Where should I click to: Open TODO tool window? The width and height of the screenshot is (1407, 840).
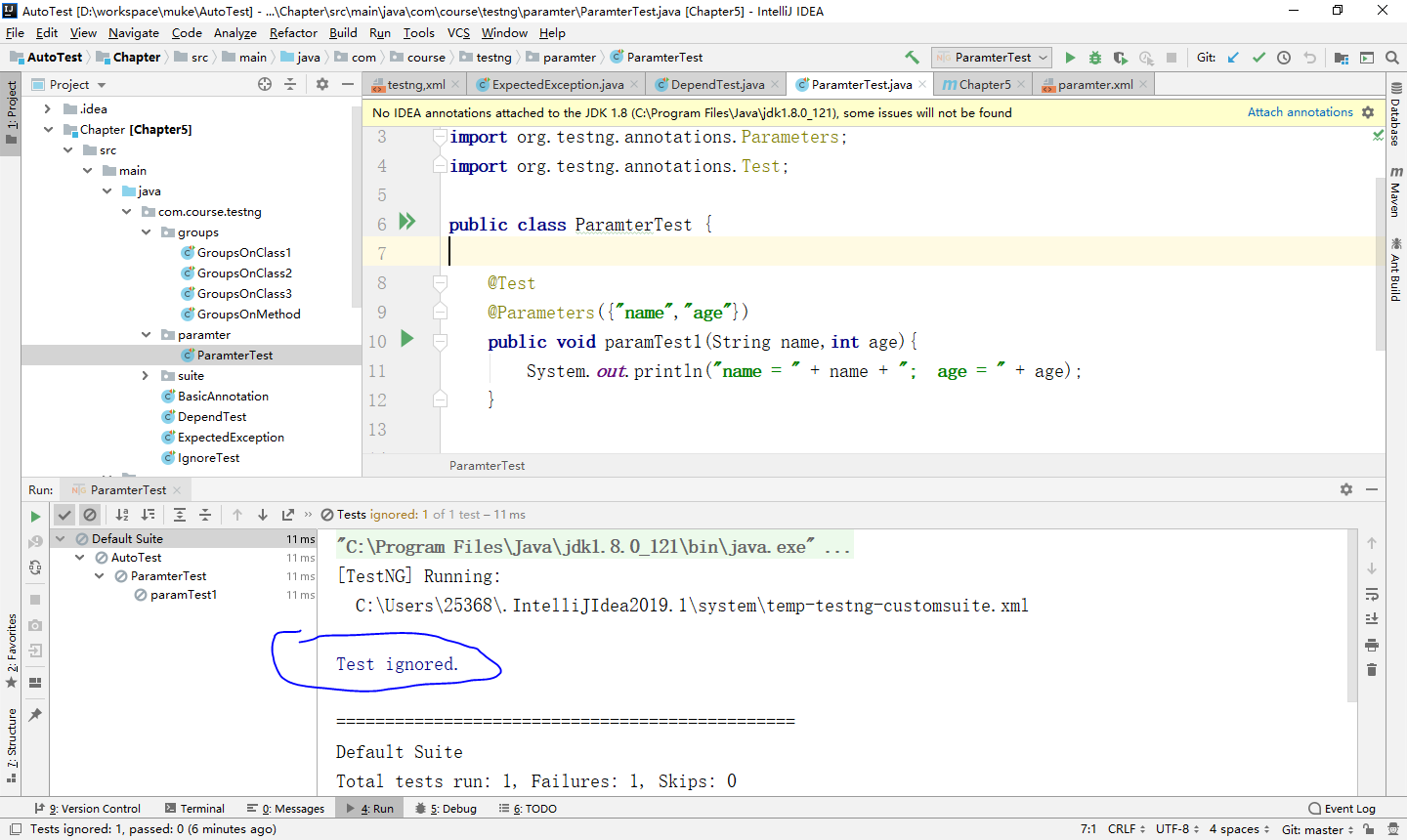point(529,809)
